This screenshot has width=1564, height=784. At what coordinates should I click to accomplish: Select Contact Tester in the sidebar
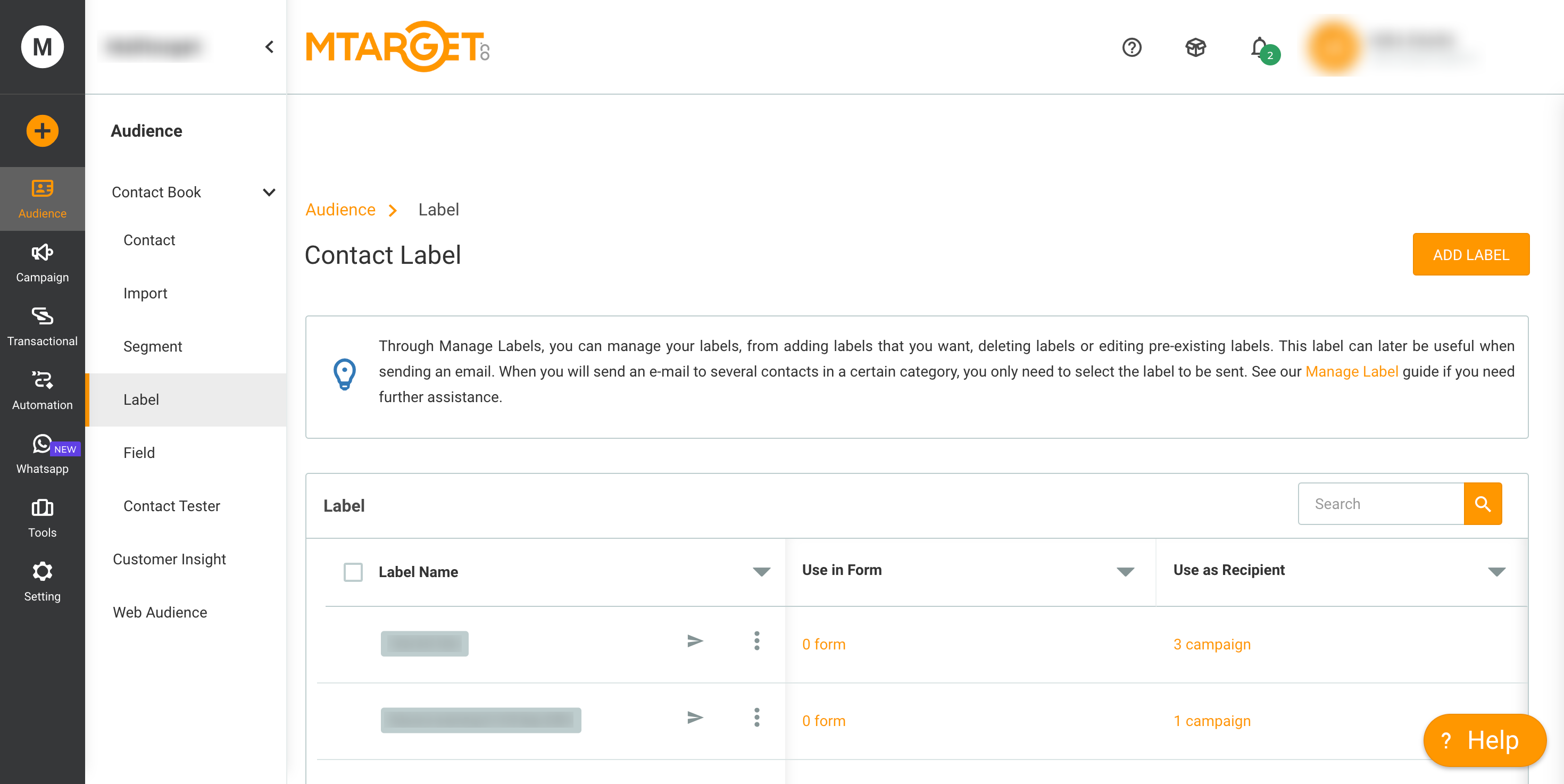[171, 506]
